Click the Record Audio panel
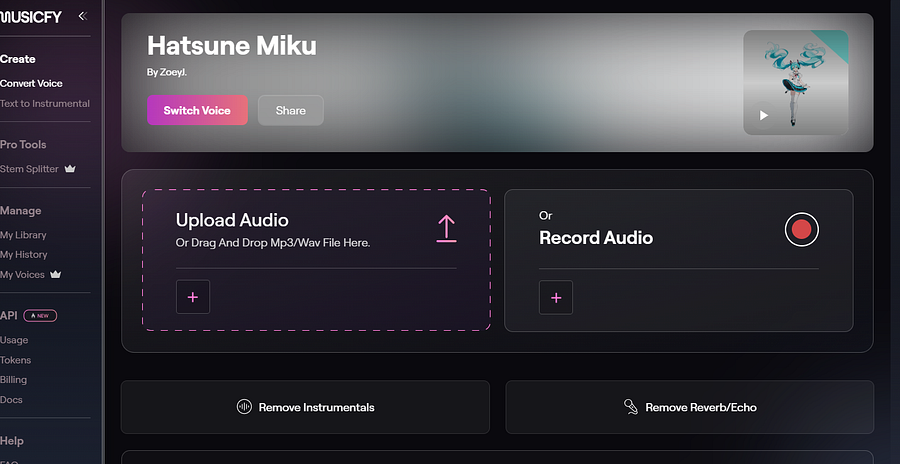This screenshot has width=900, height=464. (678, 260)
